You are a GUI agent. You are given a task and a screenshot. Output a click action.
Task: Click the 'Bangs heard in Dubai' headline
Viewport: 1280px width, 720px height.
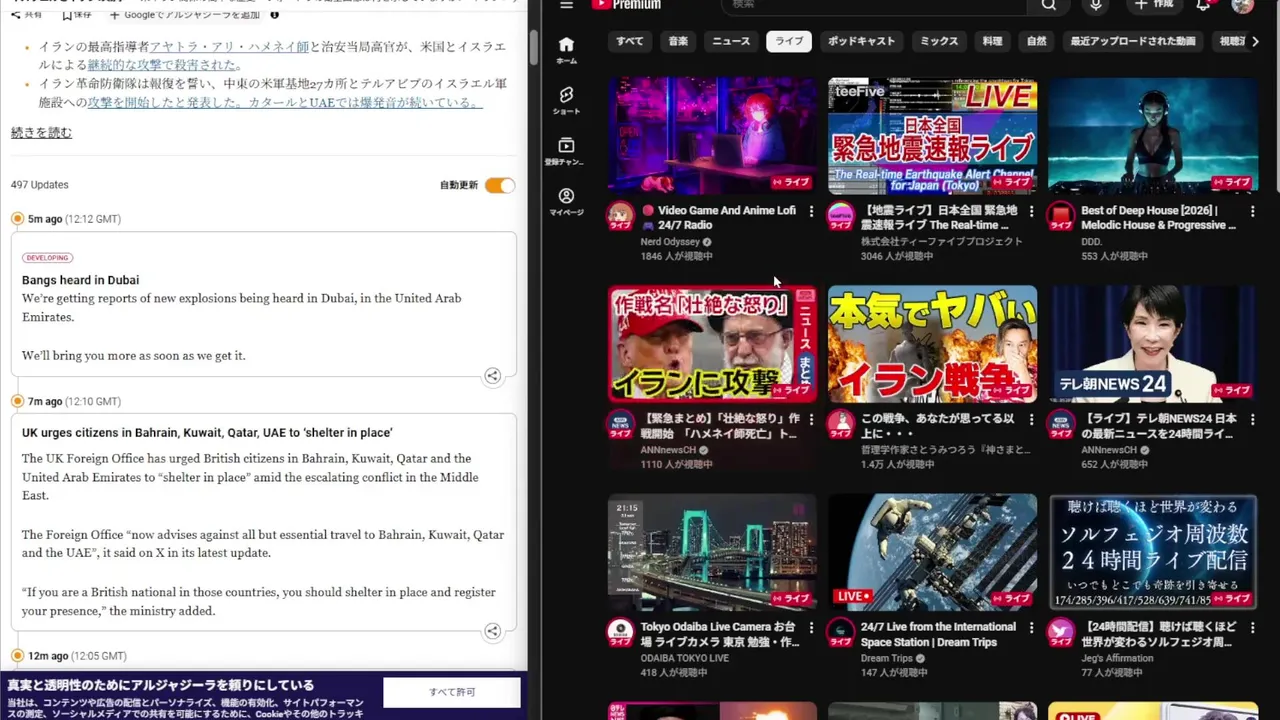coord(80,280)
